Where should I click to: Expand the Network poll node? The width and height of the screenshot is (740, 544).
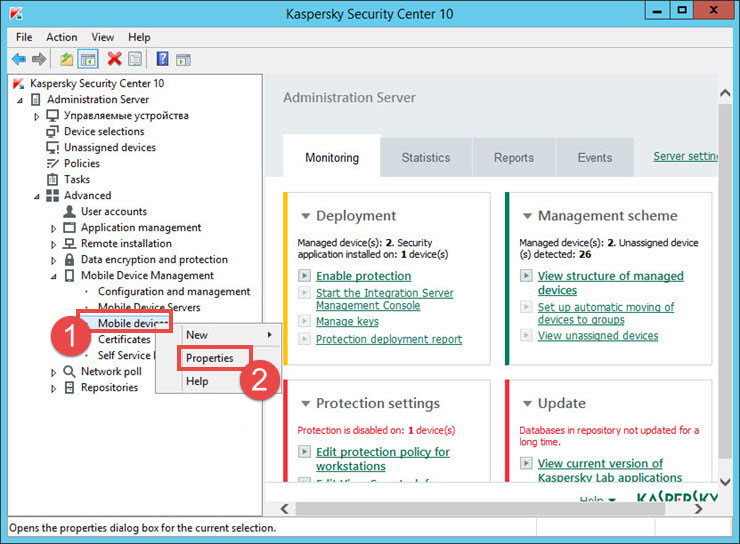(53, 373)
